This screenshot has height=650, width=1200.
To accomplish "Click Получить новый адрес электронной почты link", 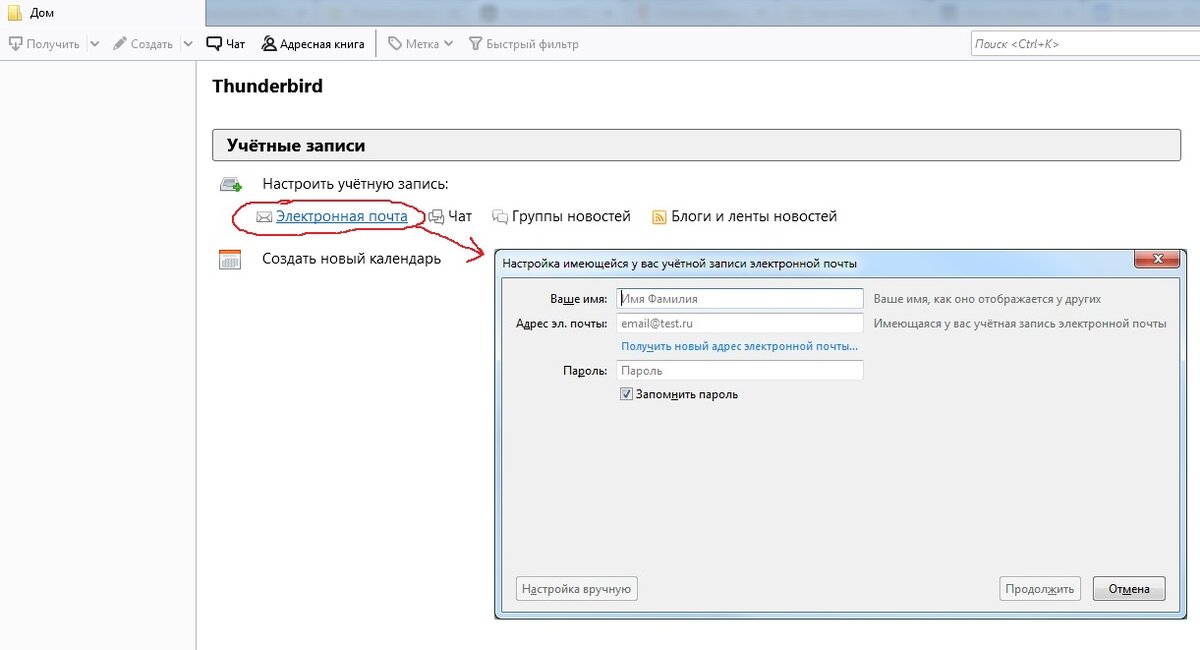I will click(x=739, y=346).
